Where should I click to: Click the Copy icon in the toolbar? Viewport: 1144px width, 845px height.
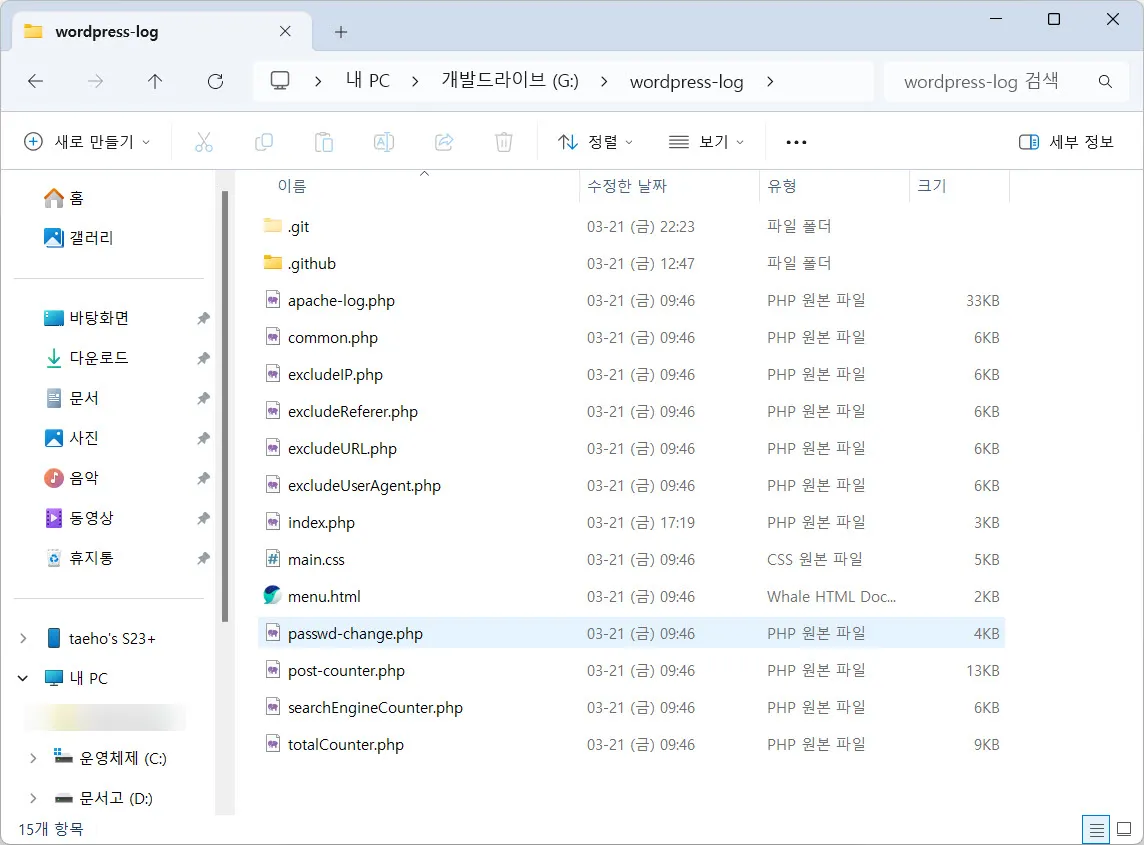click(264, 141)
